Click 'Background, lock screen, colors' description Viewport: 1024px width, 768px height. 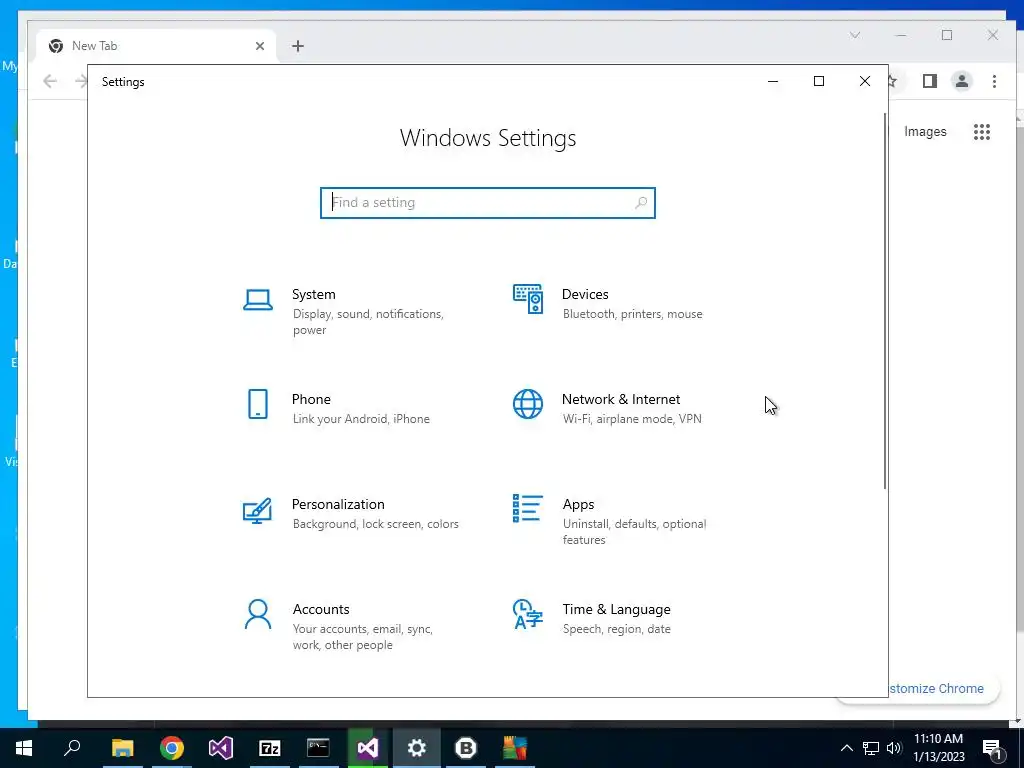click(x=376, y=524)
